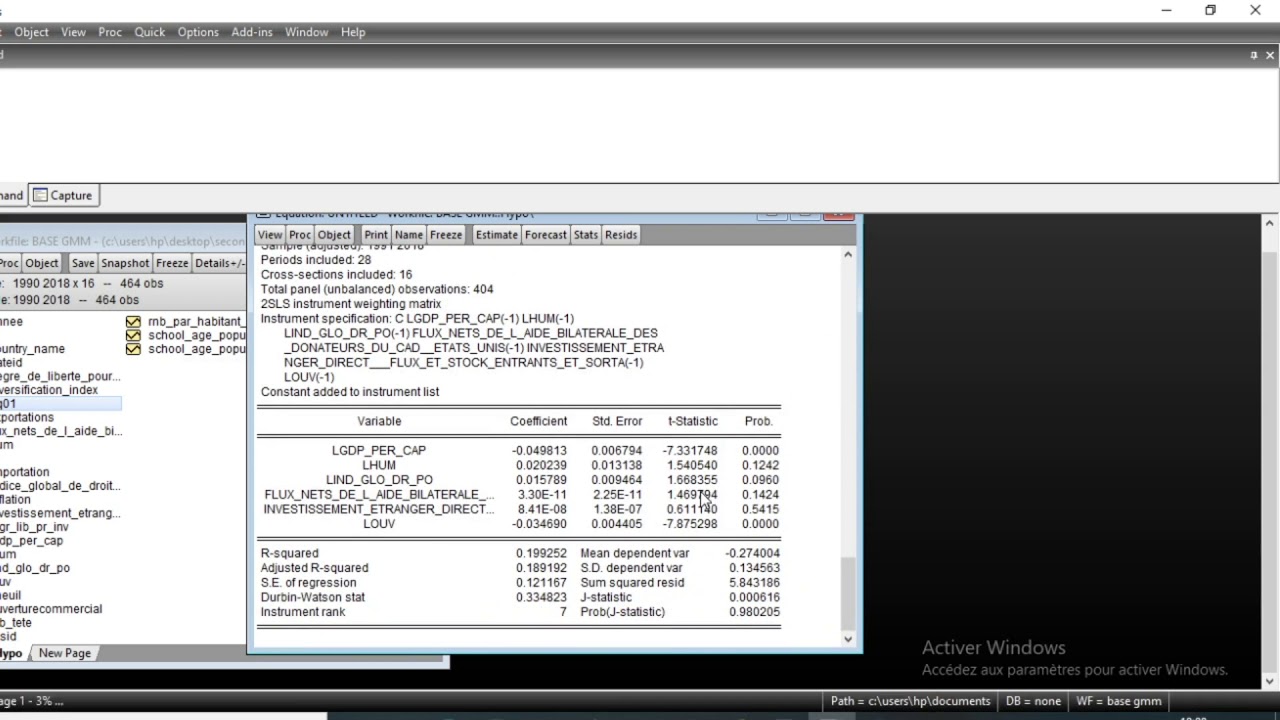This screenshot has width=1280, height=720.
Task: Close the equation window
Action: 839,214
